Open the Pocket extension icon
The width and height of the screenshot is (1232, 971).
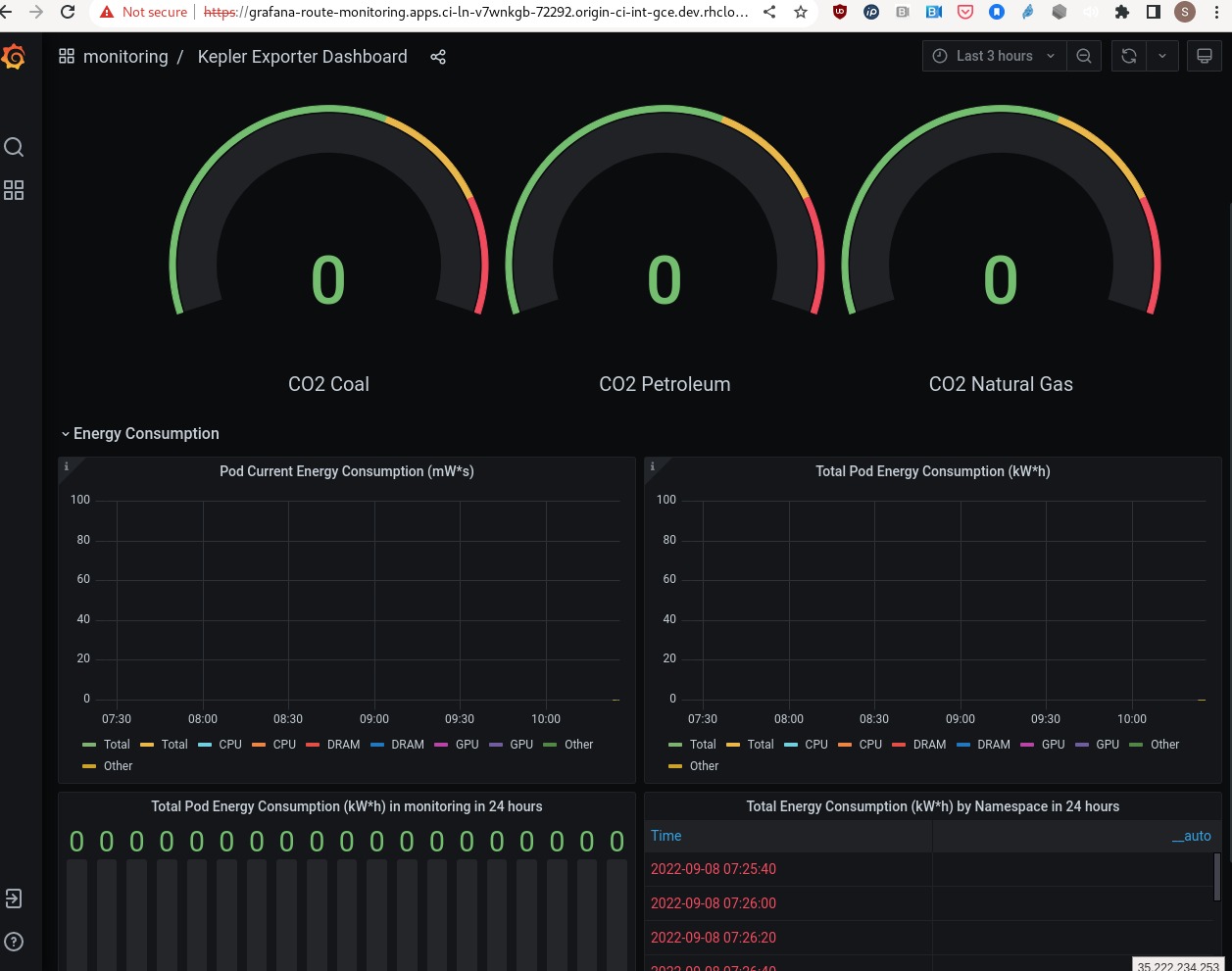point(965,12)
